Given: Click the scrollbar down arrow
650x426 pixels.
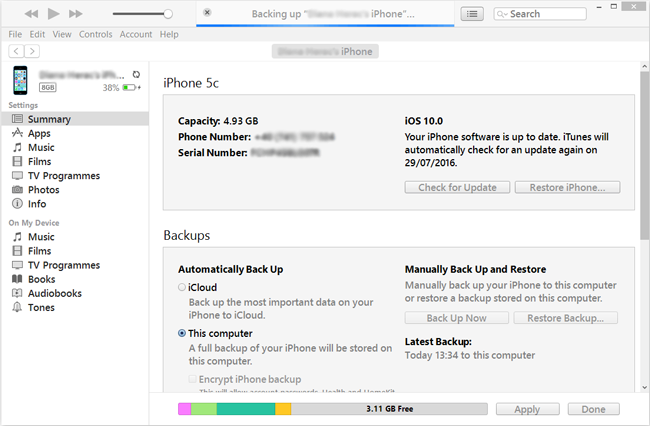Looking at the screenshot, I should click(644, 387).
